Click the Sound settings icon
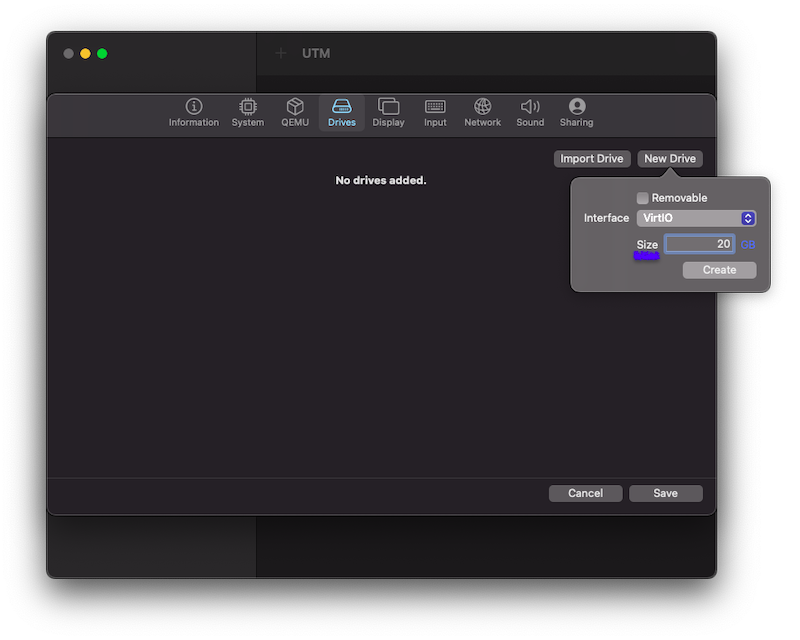800x640 pixels. [529, 112]
